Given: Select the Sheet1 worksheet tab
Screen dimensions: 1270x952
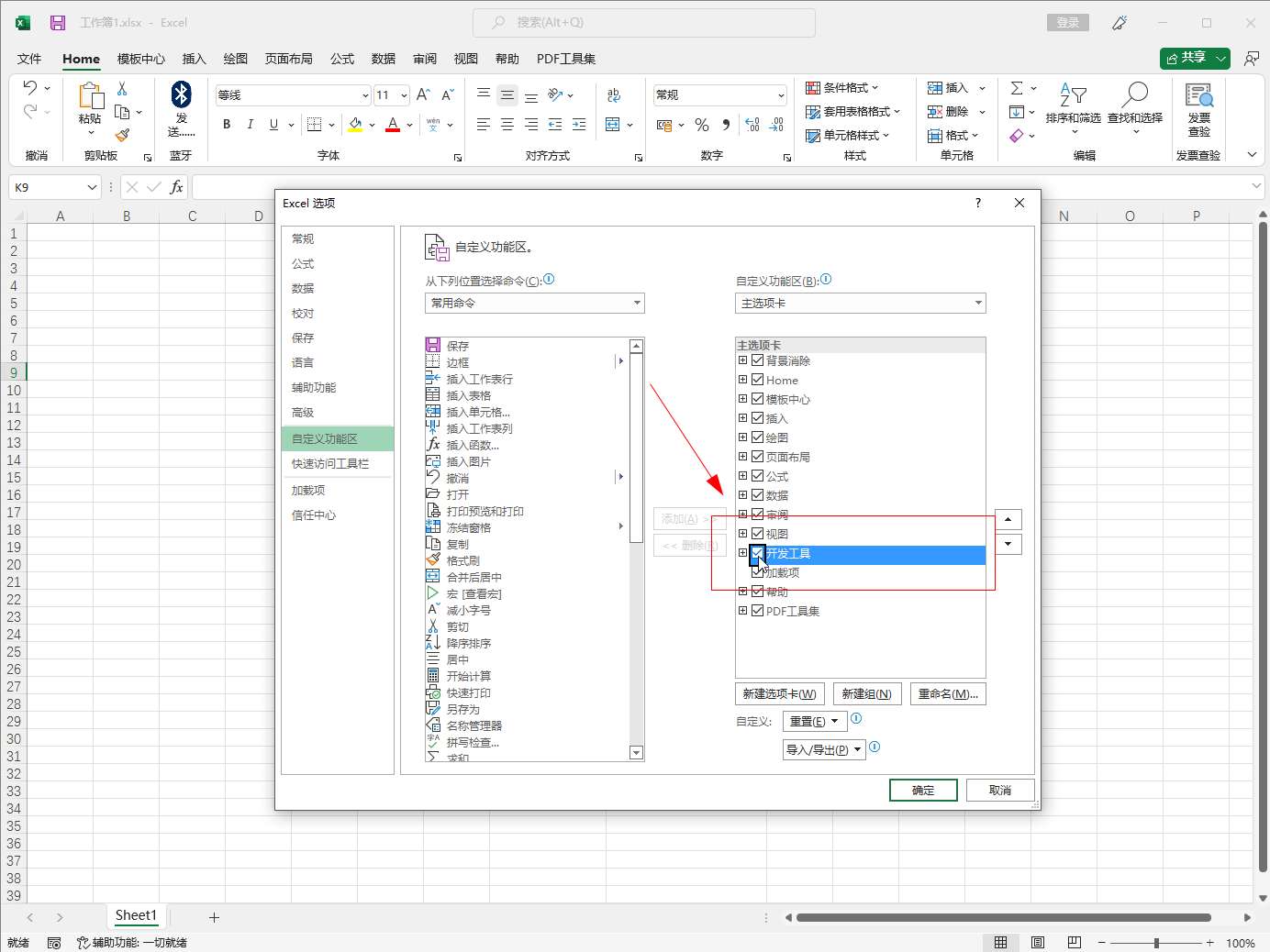Looking at the screenshot, I should (136, 915).
